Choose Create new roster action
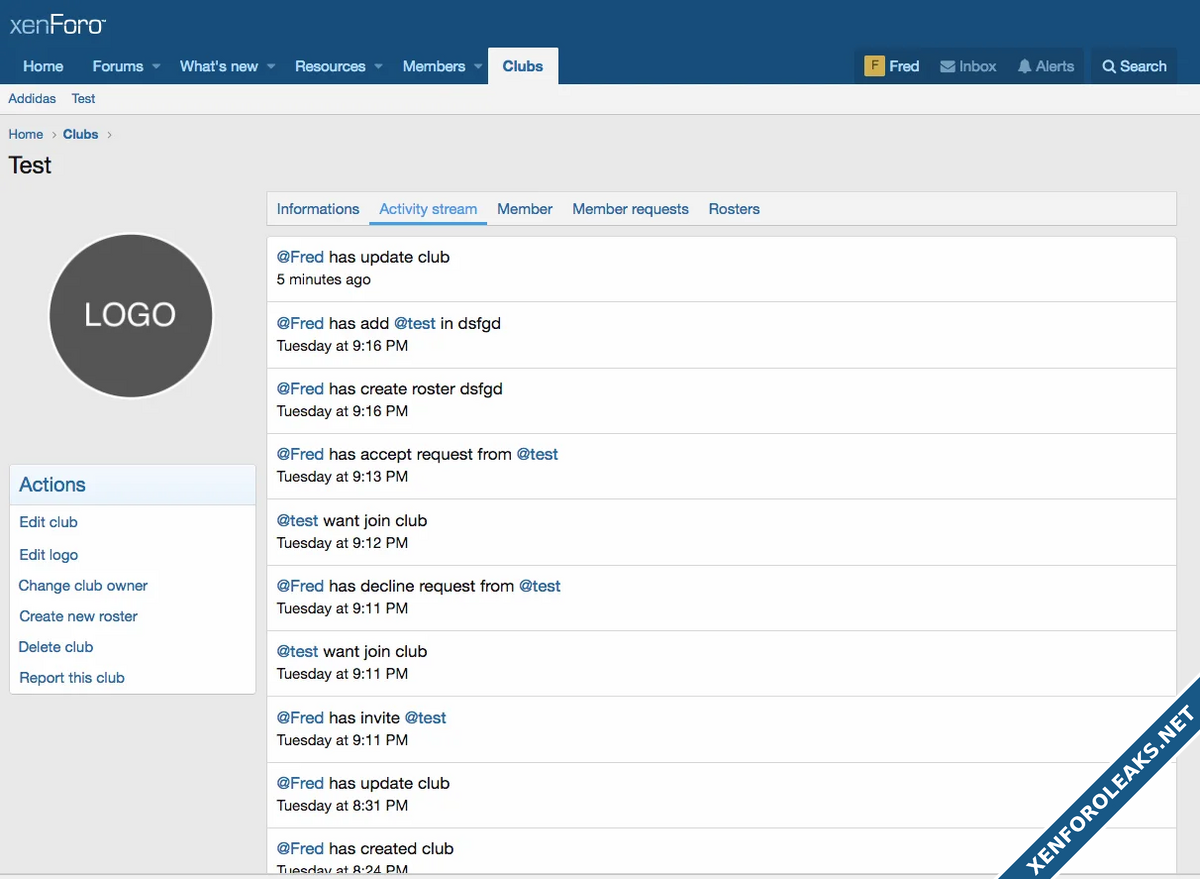The width and height of the screenshot is (1200, 879). pyautogui.click(x=78, y=616)
